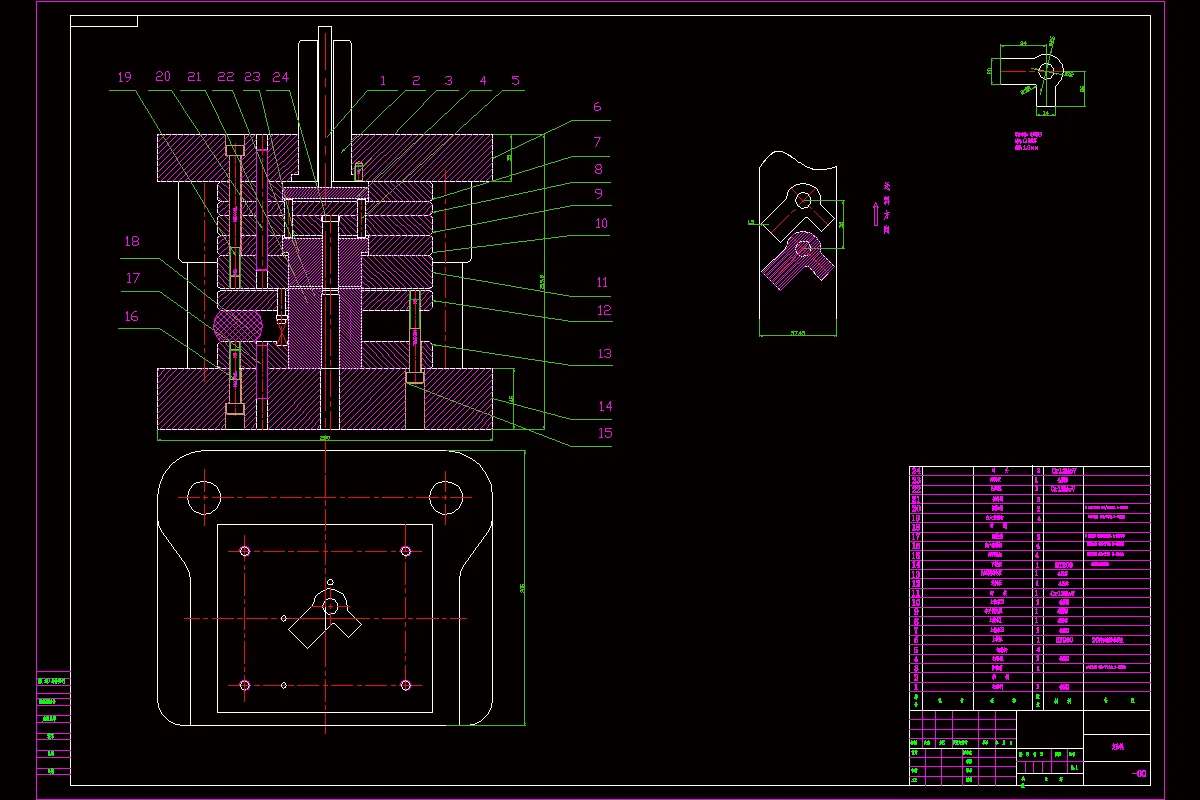1200x800 pixels.
Task: Click callout label 15 right of the die
Action: 604,434
